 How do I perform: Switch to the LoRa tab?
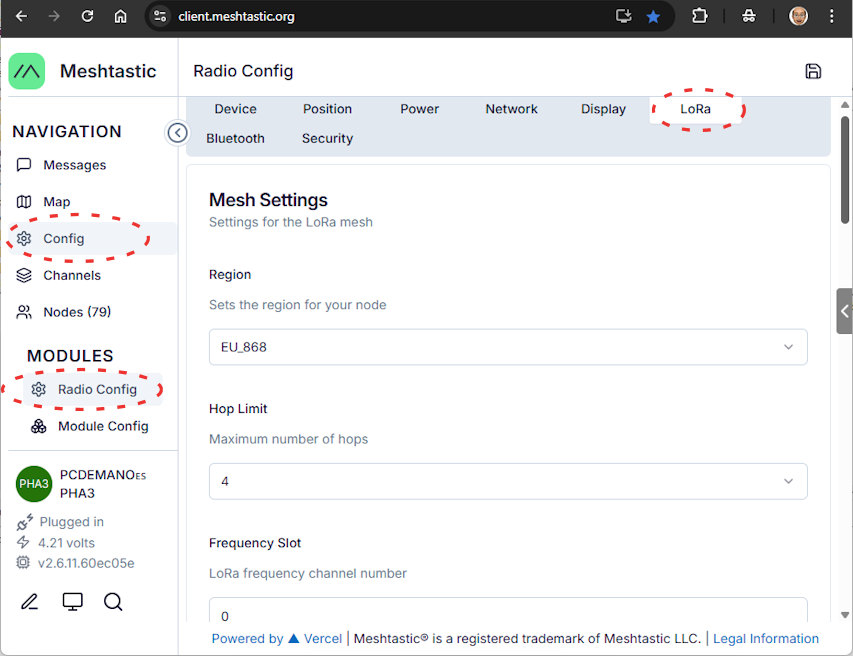click(x=695, y=109)
